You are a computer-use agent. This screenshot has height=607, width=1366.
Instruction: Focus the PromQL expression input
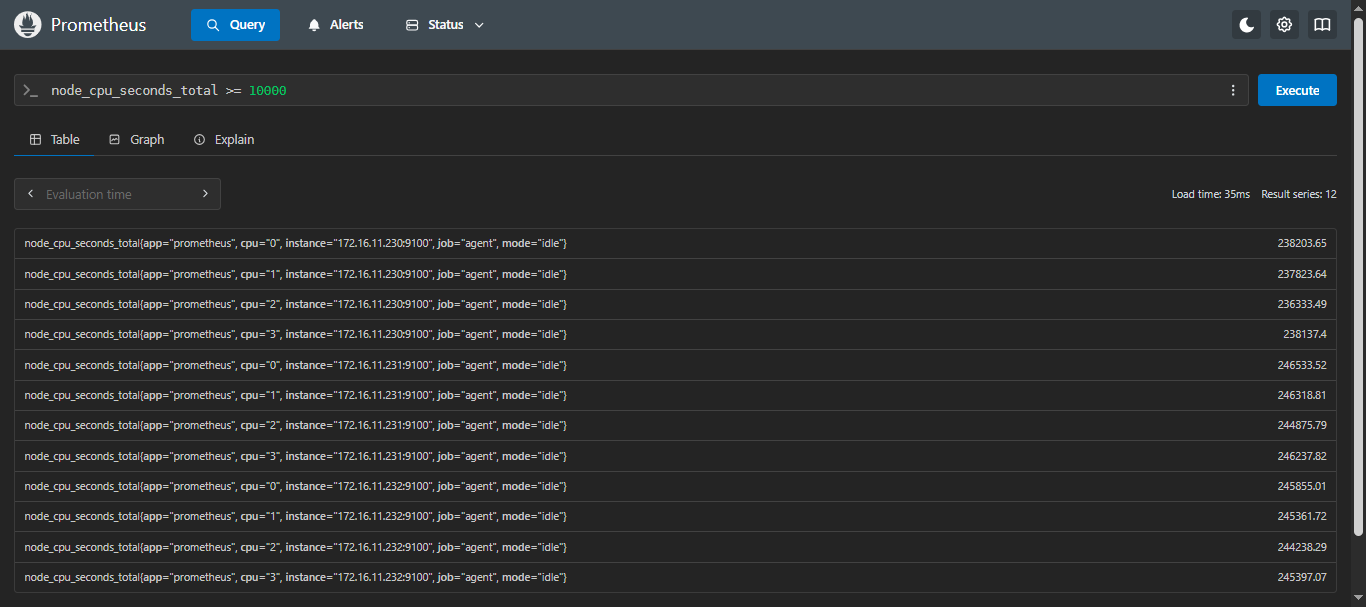click(630, 90)
